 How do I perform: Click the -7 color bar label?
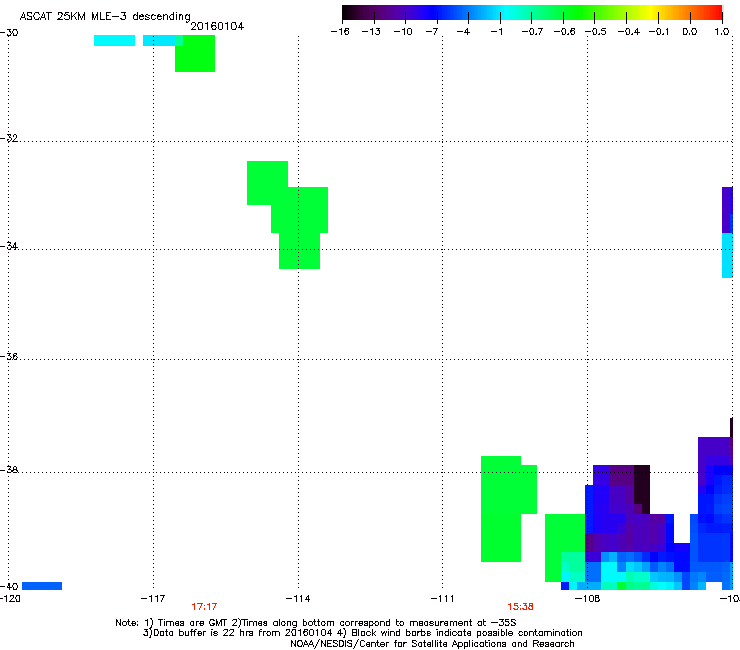coord(432,32)
